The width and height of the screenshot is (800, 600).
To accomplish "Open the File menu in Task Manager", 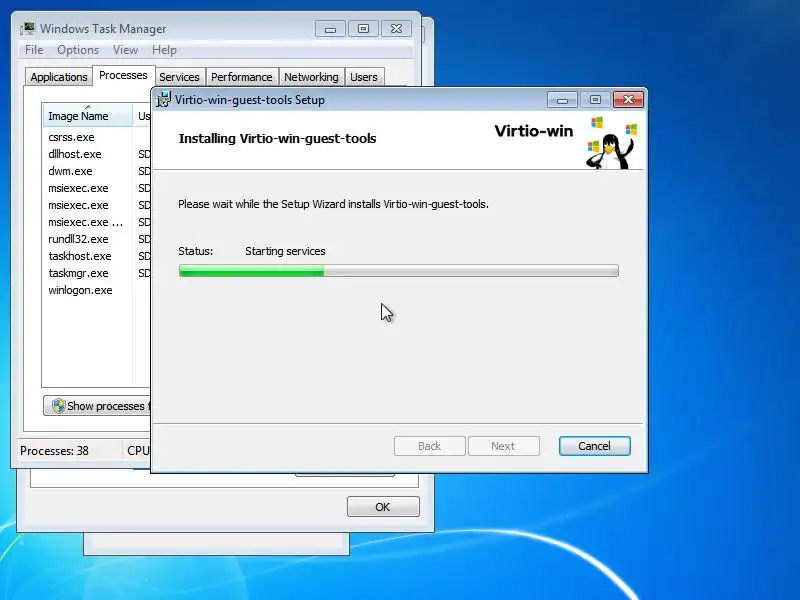I will [x=34, y=50].
